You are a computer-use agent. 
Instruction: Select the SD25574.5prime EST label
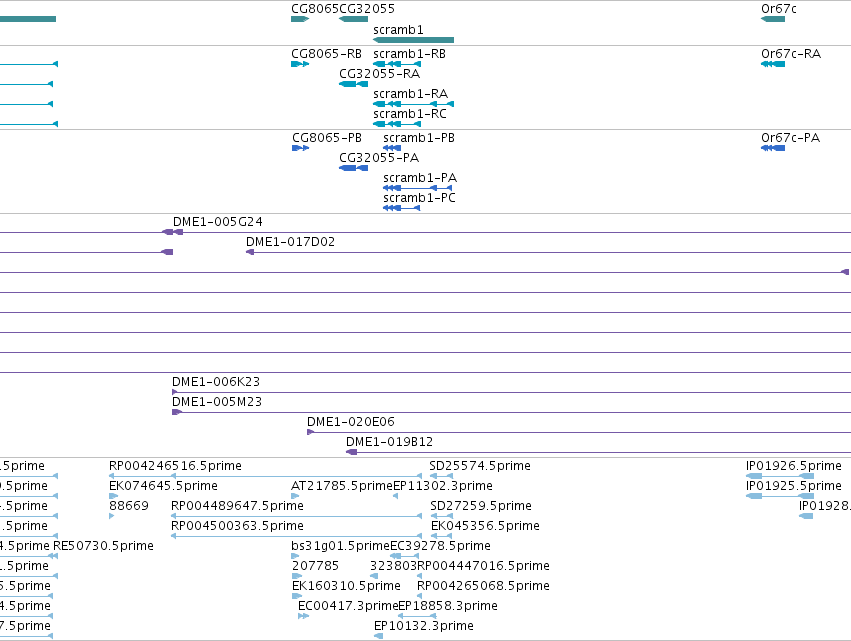coord(480,466)
